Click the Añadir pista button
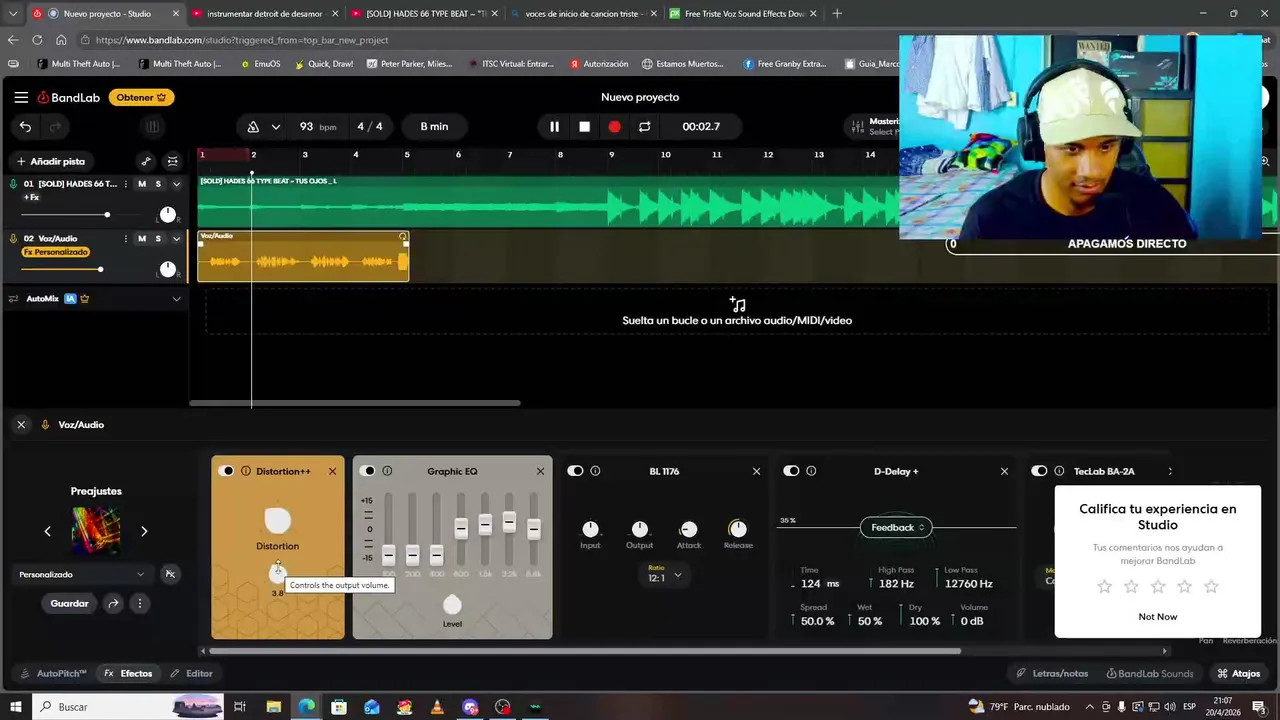Image resolution: width=1280 pixels, height=720 pixels. tap(50, 161)
